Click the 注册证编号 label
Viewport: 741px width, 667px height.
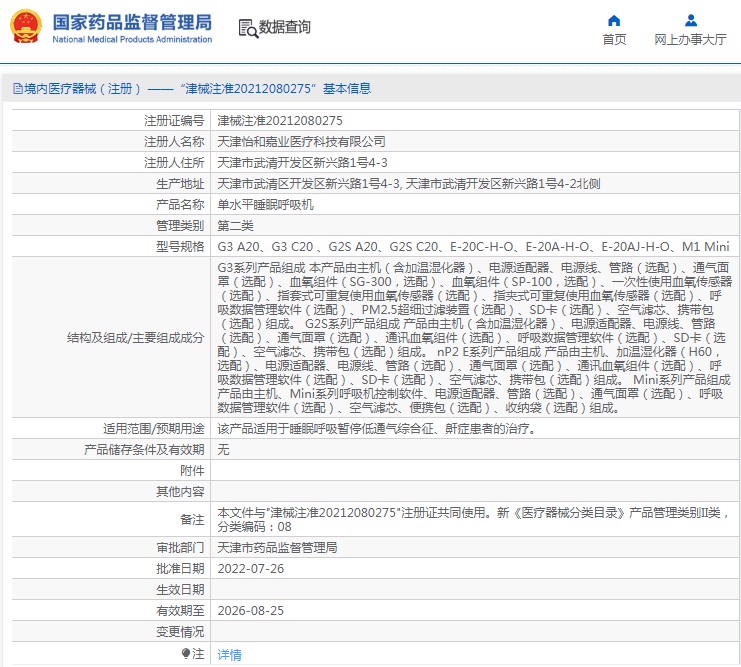click(174, 121)
